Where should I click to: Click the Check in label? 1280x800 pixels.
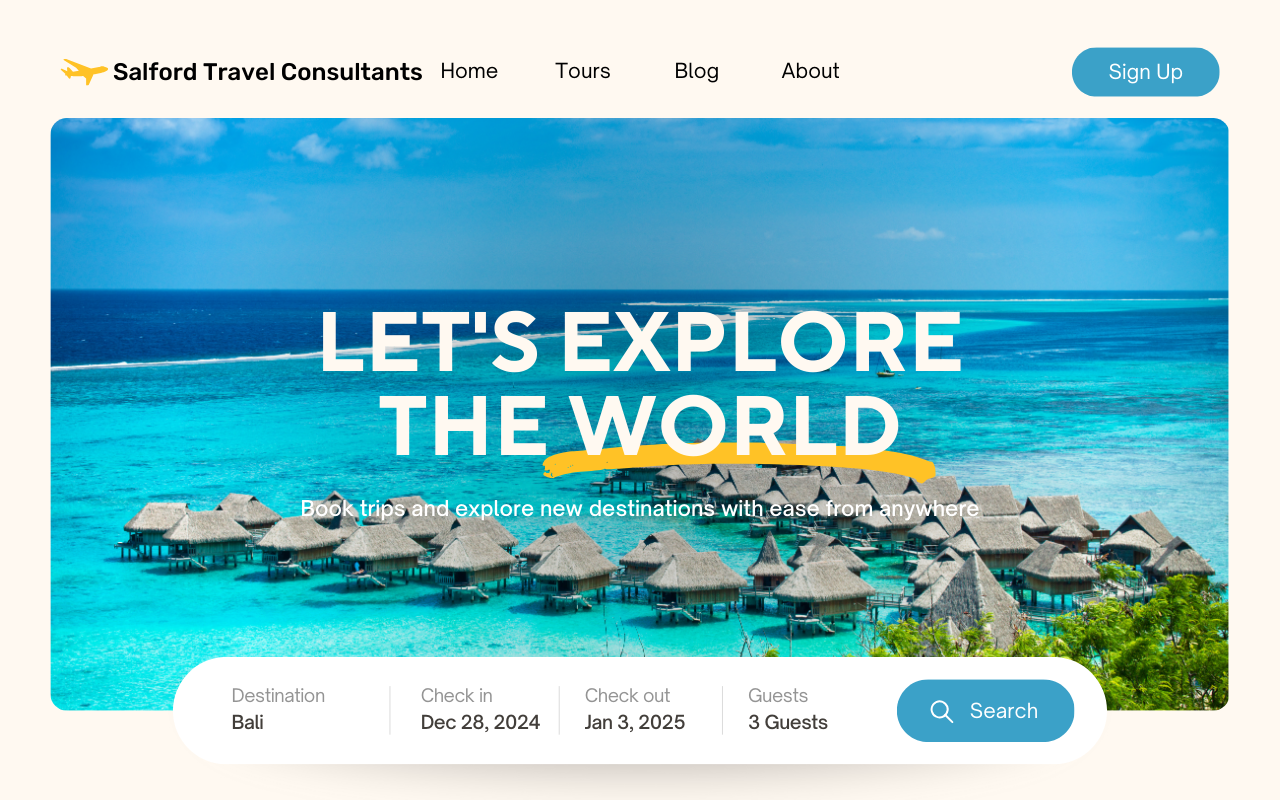[x=456, y=696]
